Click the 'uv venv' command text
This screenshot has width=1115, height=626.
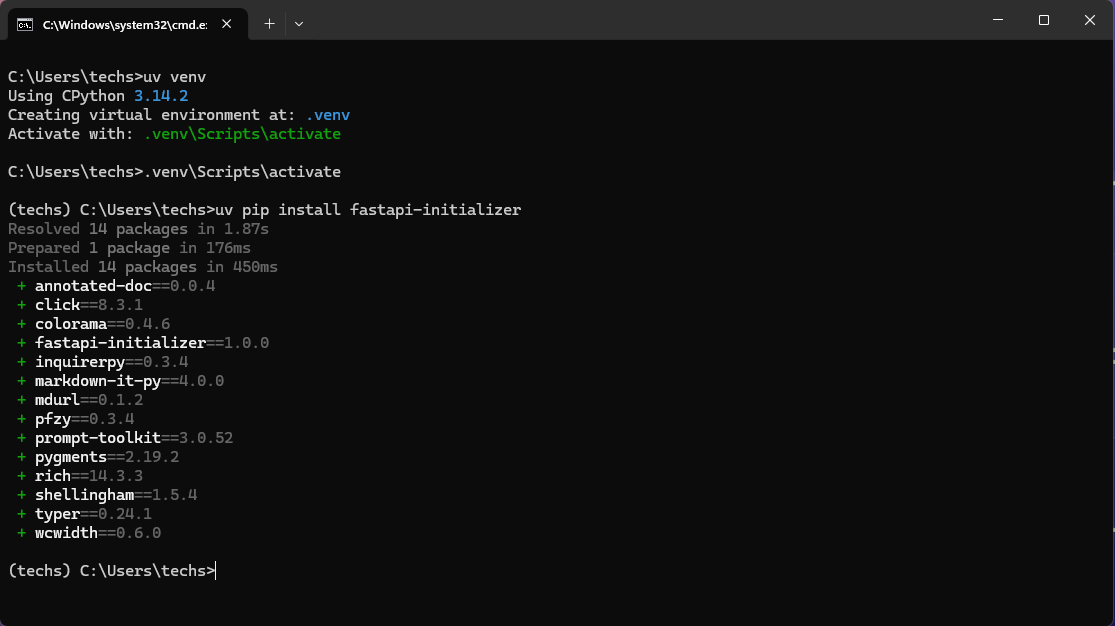pos(174,77)
